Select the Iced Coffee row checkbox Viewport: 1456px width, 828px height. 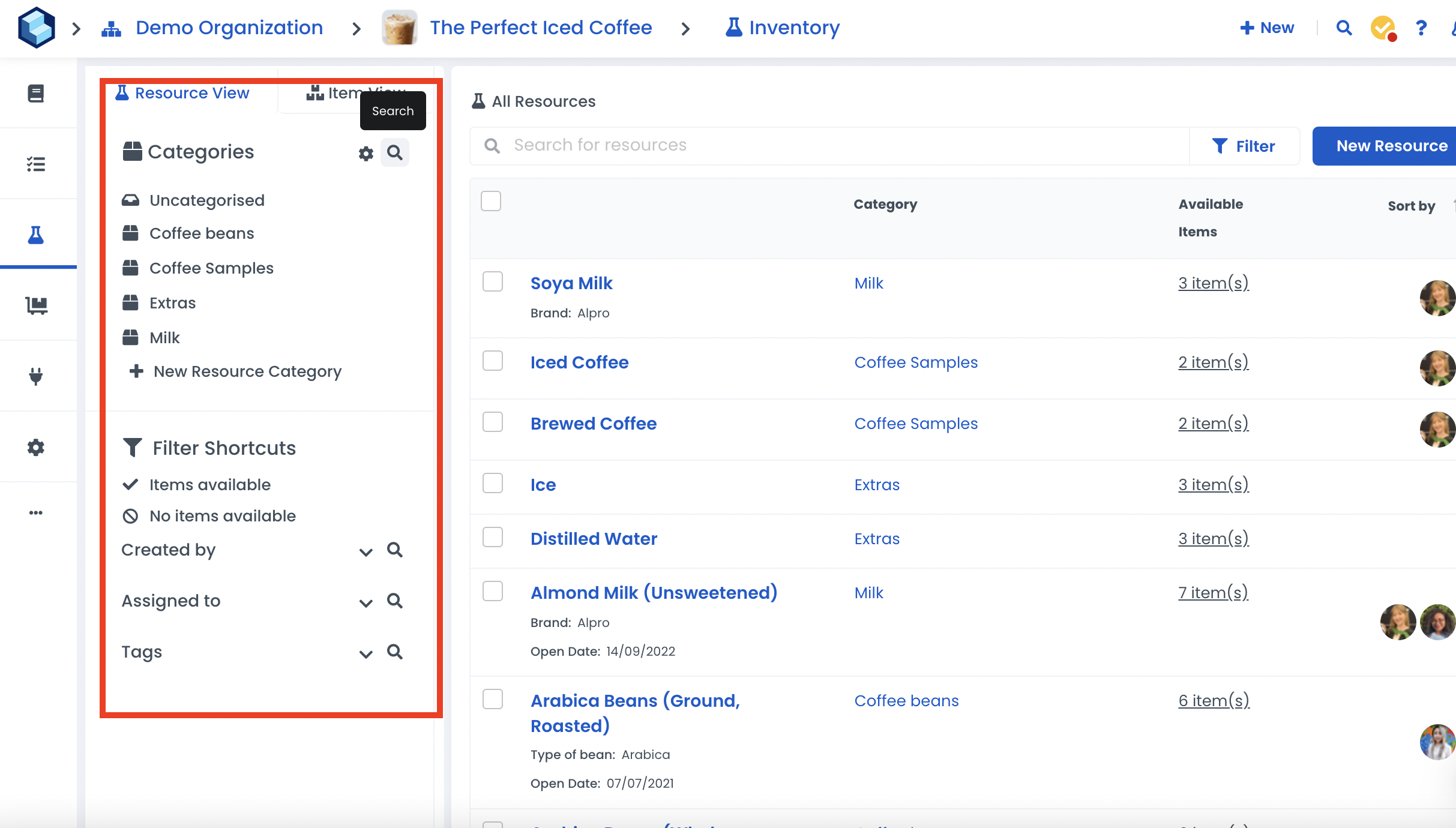(x=493, y=361)
